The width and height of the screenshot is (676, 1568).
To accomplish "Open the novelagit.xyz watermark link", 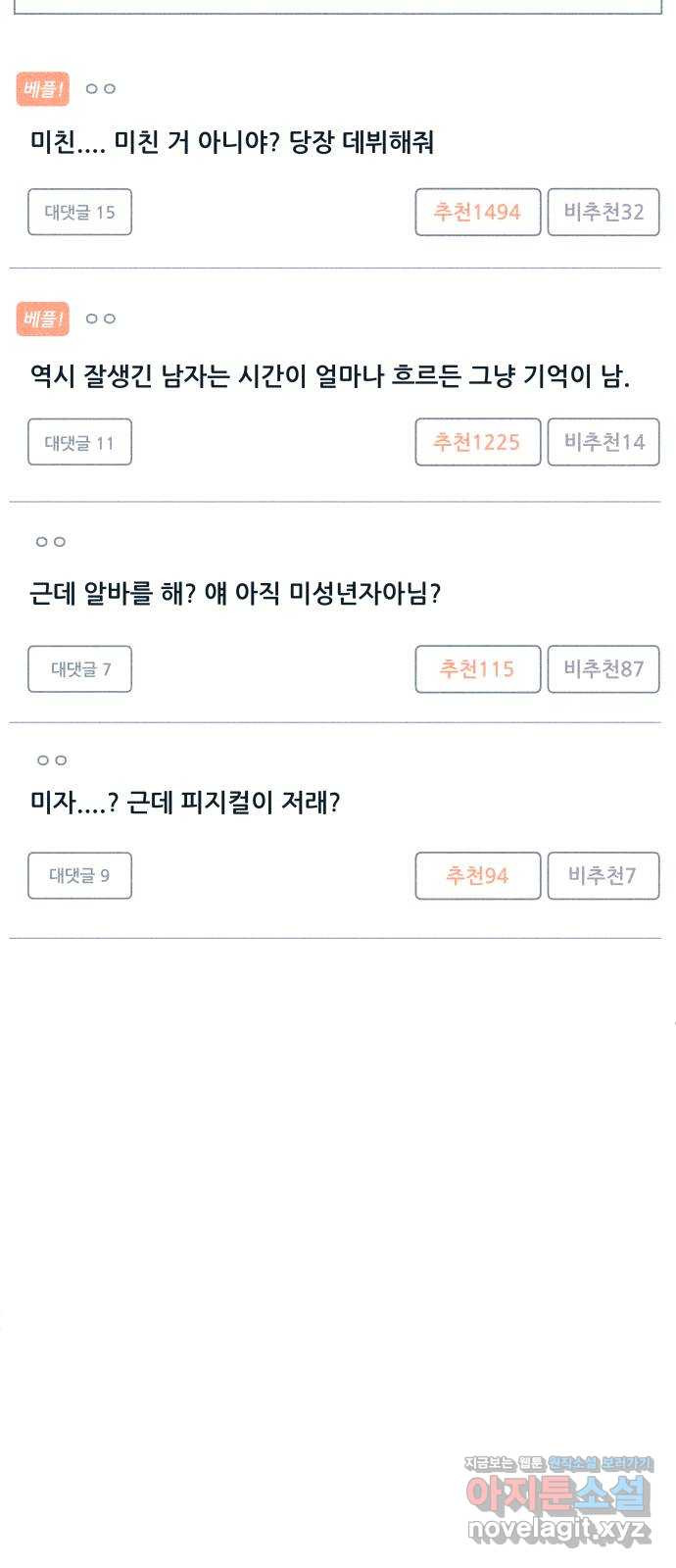I will [558, 1530].
